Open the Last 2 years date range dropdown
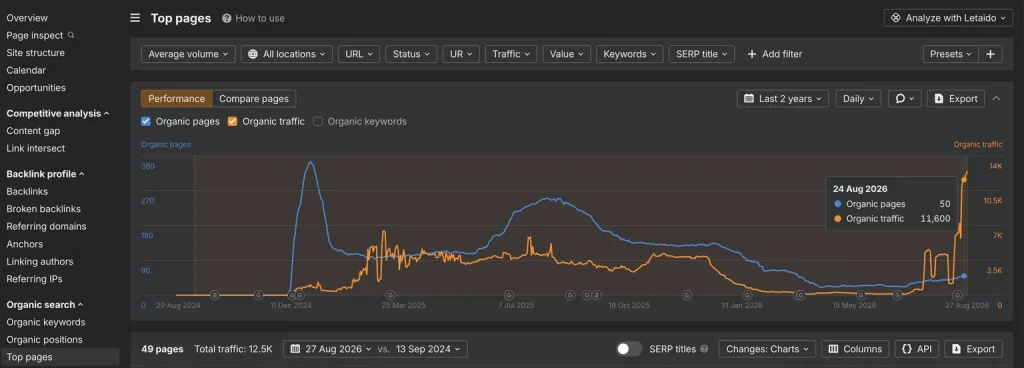1024x368 pixels. [783, 99]
